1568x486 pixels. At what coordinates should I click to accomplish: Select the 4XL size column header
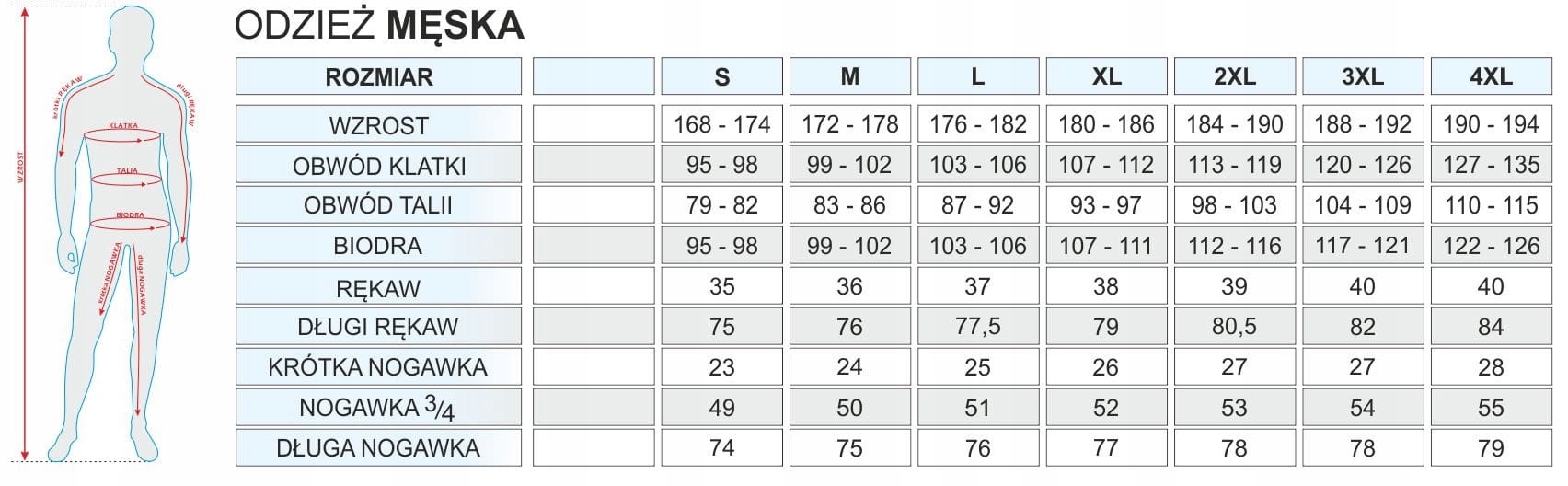[x=1491, y=76]
